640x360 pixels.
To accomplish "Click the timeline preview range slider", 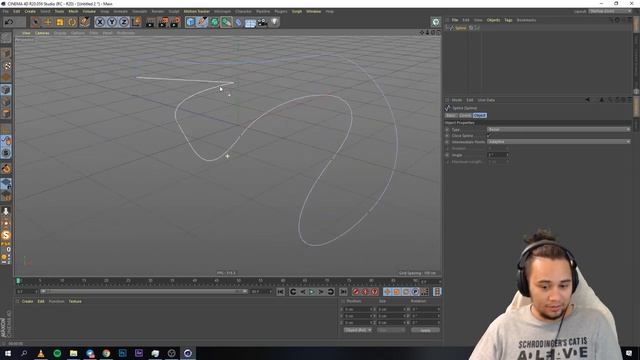I will point(144,291).
